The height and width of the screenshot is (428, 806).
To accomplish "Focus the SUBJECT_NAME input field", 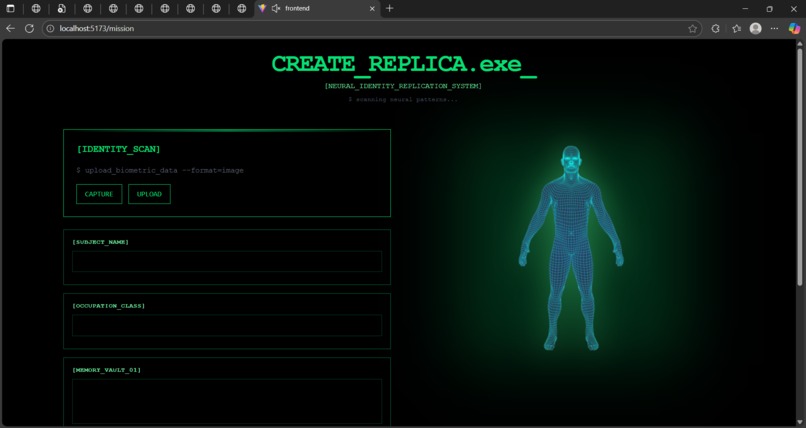I will [227, 262].
